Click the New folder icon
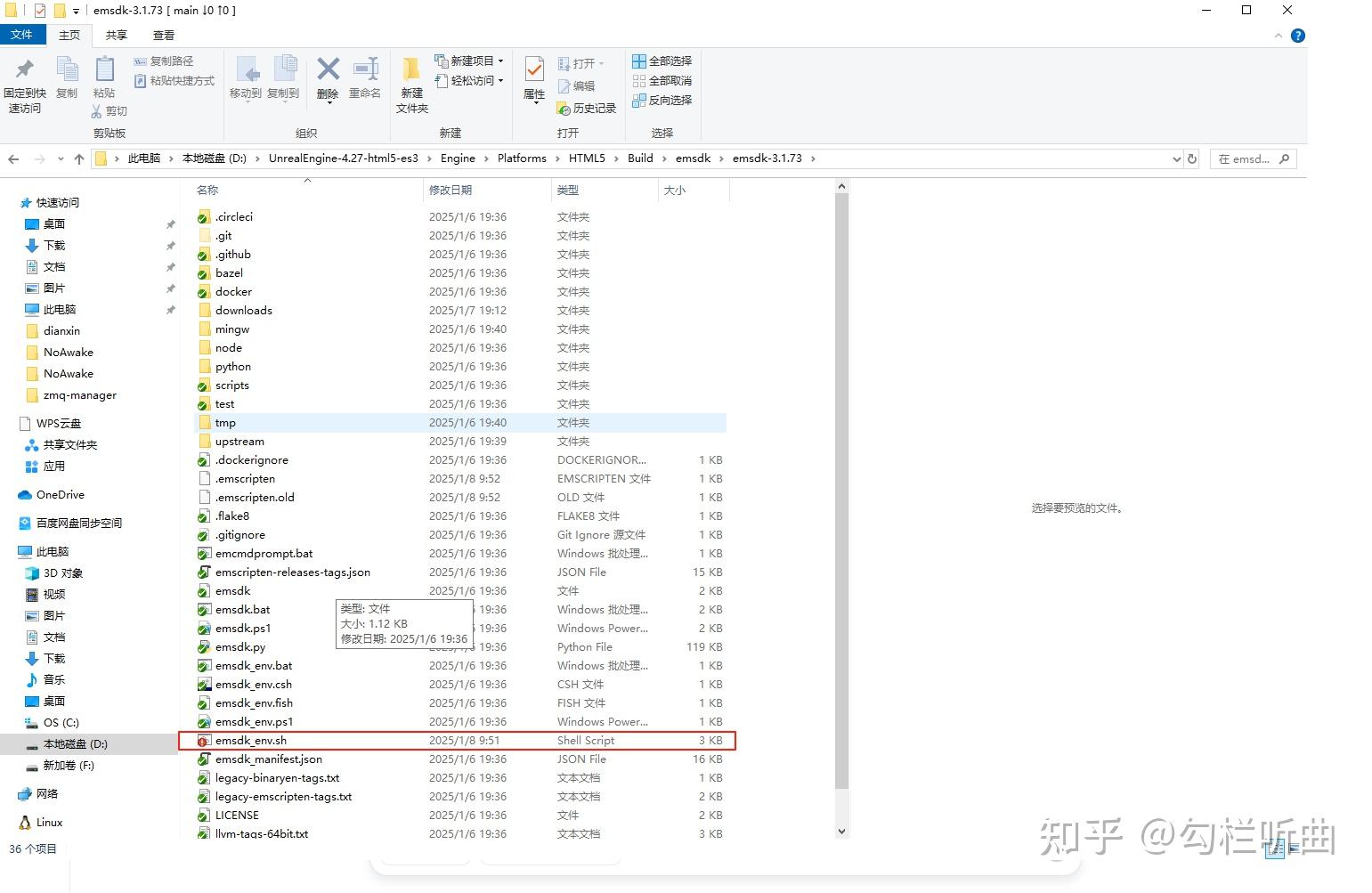 pyautogui.click(x=410, y=78)
